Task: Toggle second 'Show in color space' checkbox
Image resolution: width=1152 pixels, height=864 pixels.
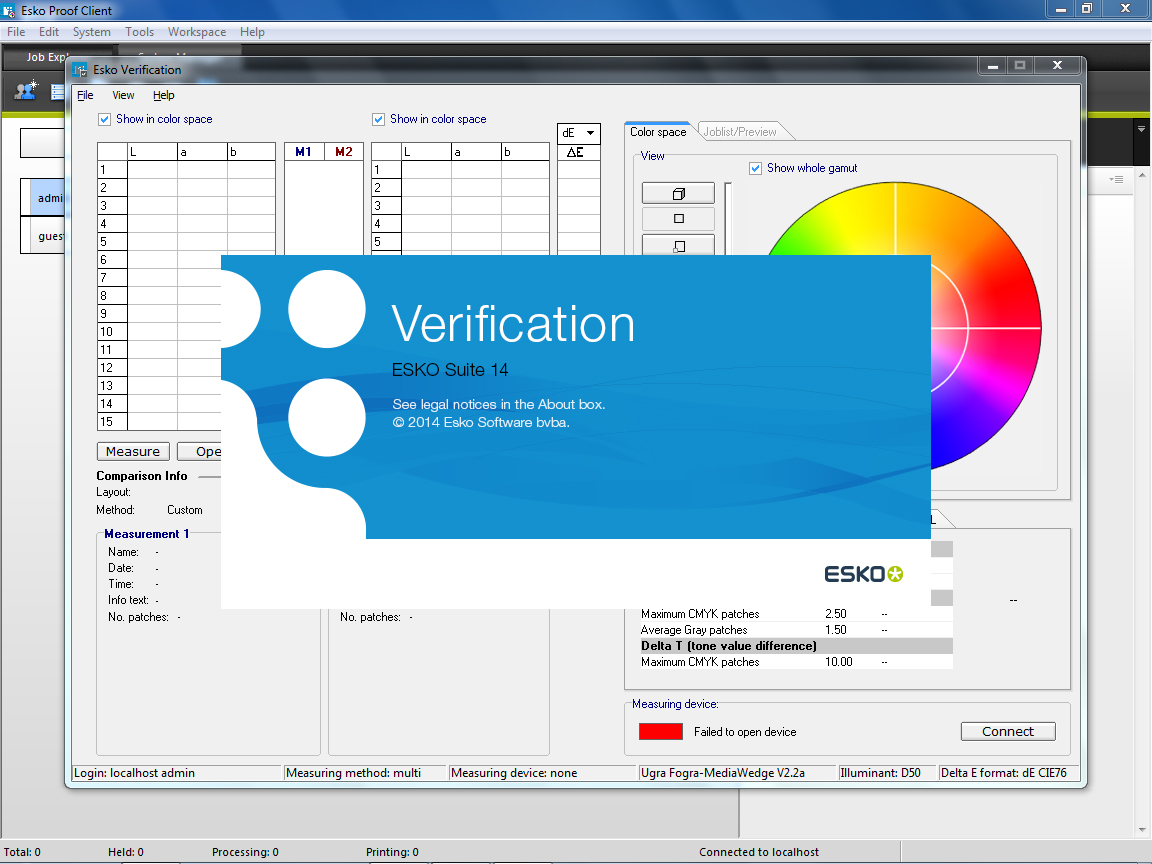Action: point(378,119)
